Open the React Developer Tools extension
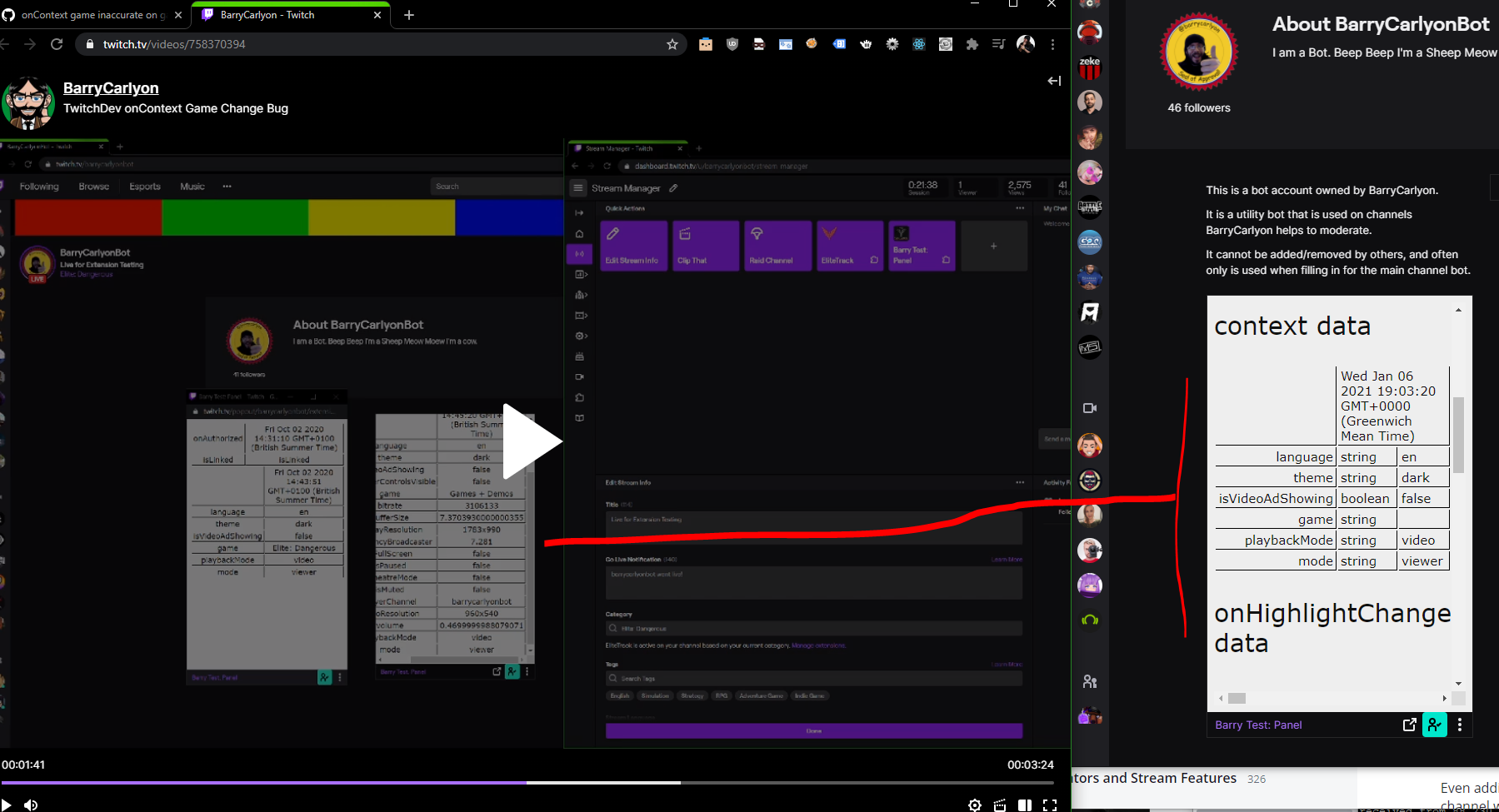 tap(919, 44)
